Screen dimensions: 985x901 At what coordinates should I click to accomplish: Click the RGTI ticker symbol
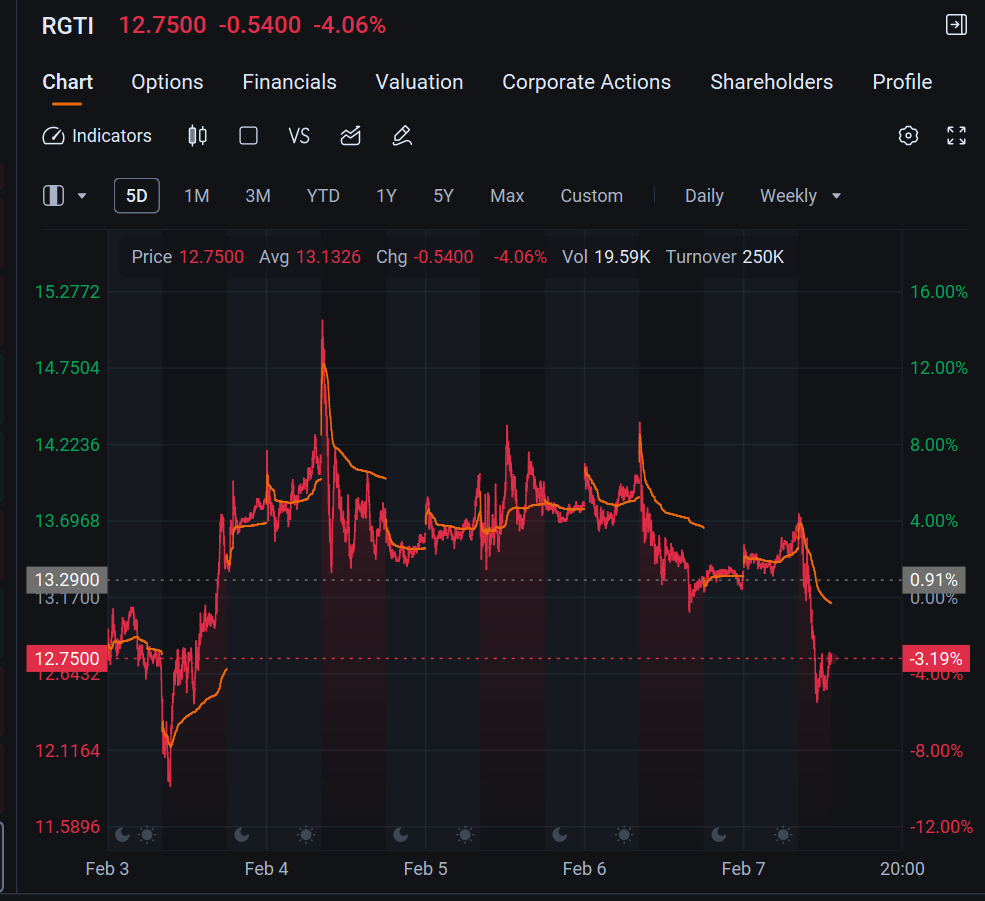click(68, 26)
